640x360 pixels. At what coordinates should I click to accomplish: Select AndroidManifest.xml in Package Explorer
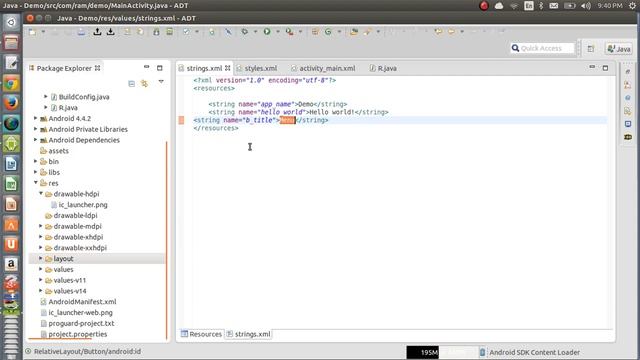82,302
